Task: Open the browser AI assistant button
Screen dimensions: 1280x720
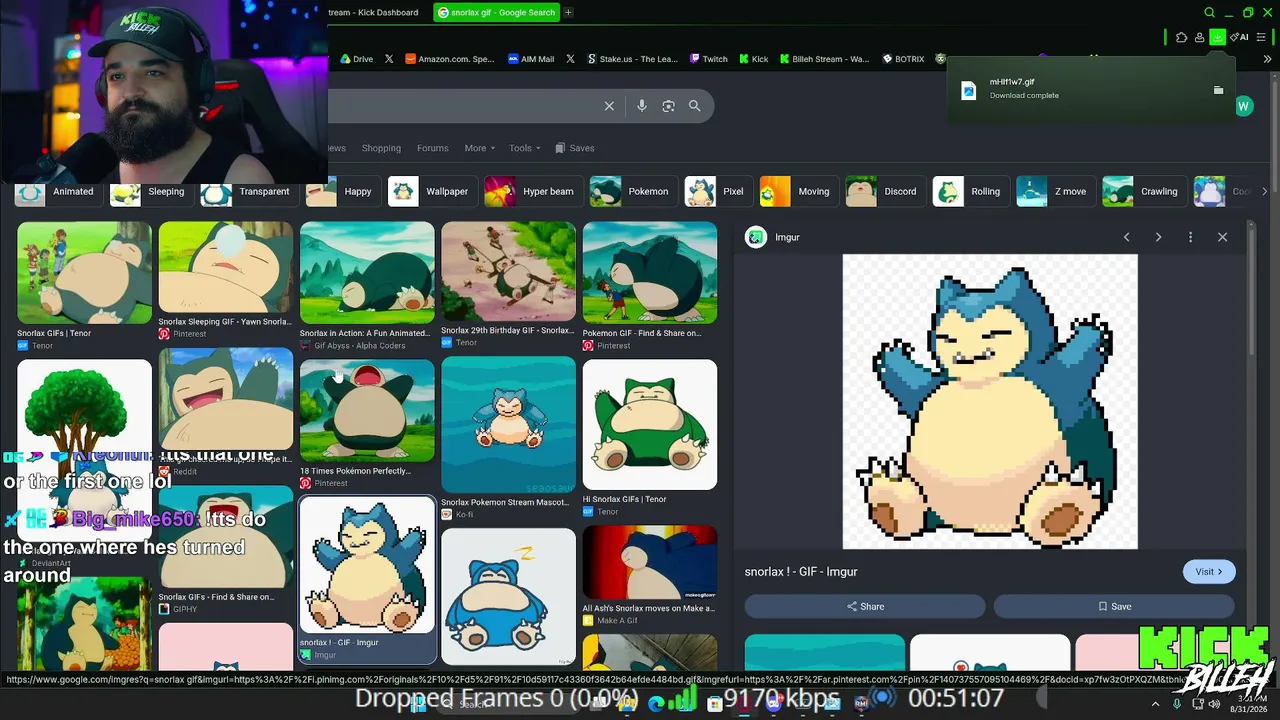Action: (1240, 37)
